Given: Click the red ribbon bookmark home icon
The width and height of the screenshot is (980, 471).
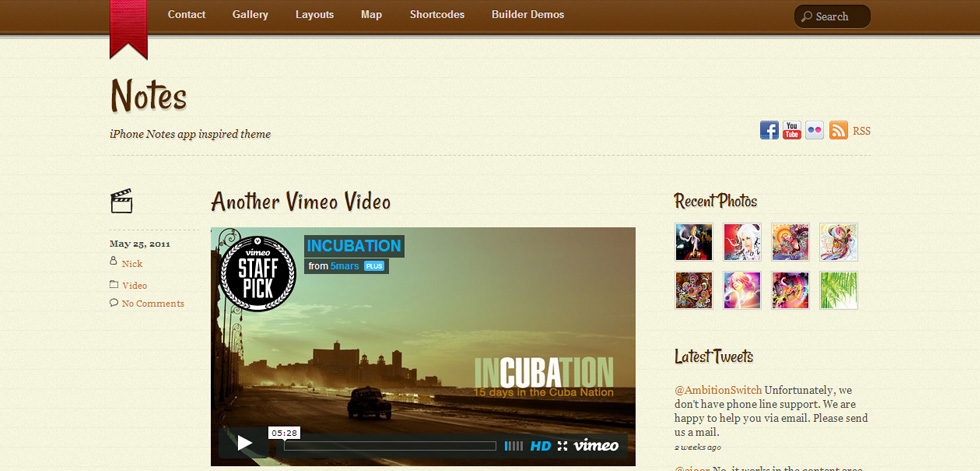Looking at the screenshot, I should tap(129, 28).
